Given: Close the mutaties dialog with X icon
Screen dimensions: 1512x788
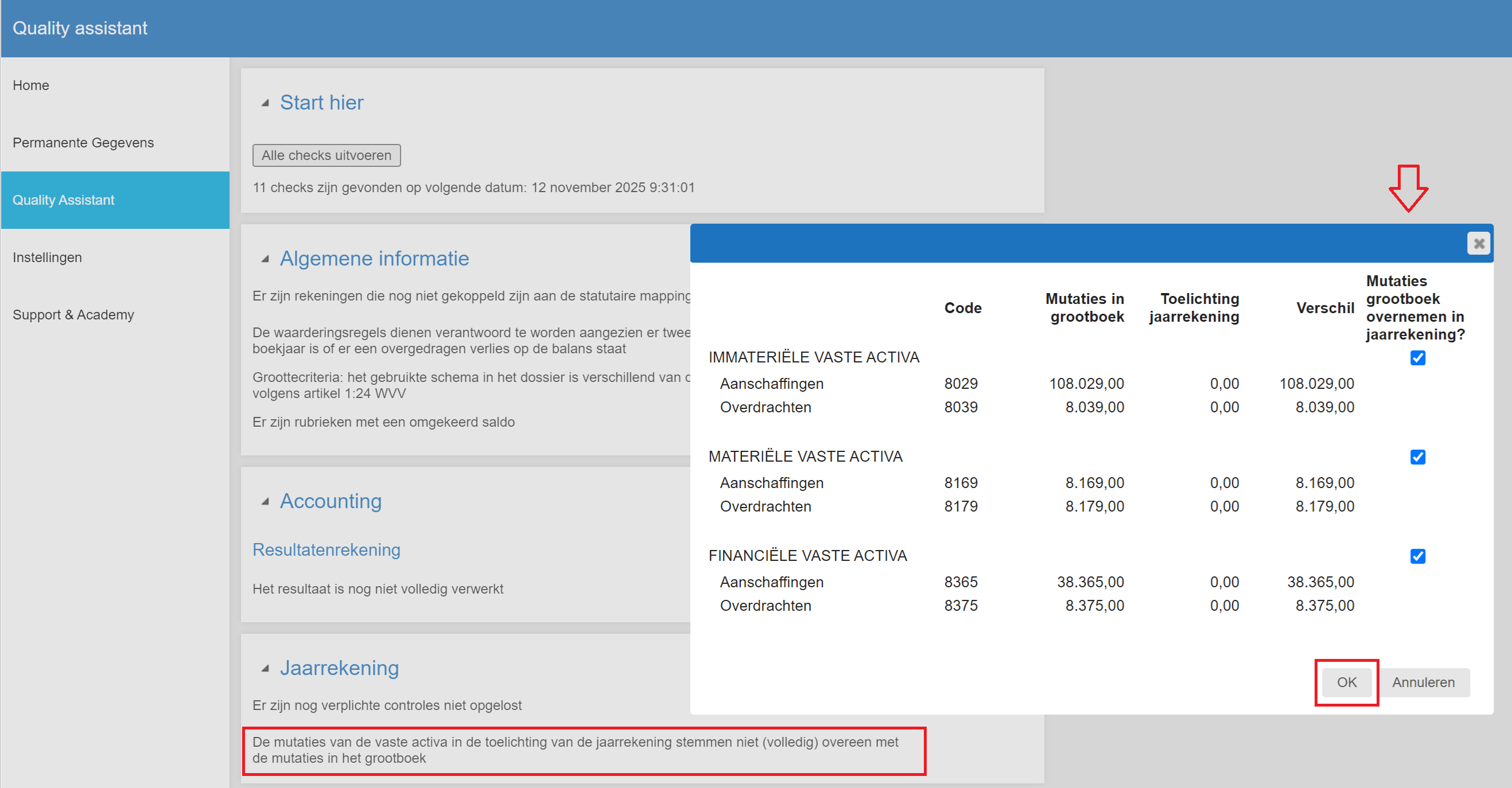Looking at the screenshot, I should (x=1479, y=243).
